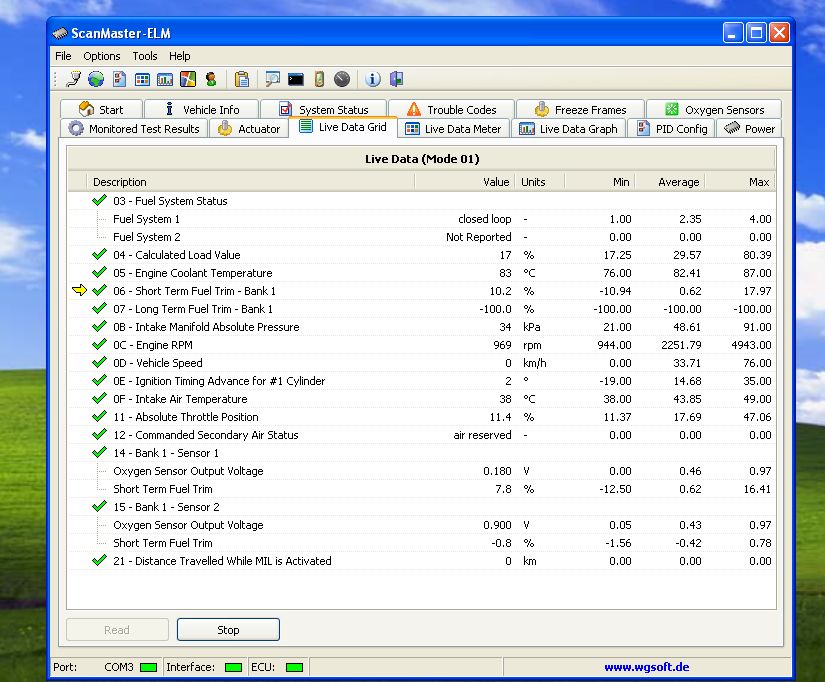Open the Tools menu
825x682 pixels.
coord(145,56)
